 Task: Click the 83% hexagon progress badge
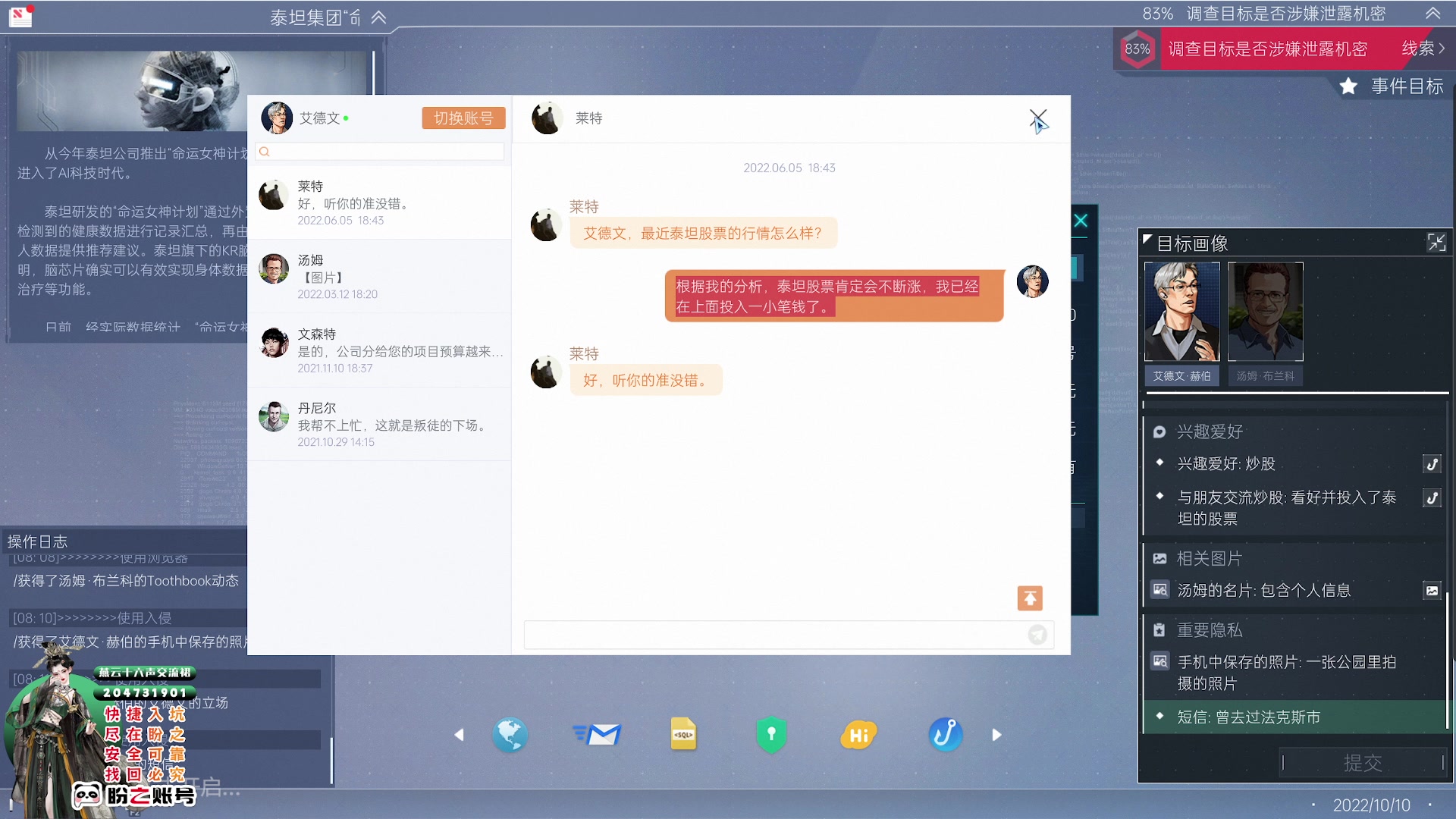click(1137, 49)
